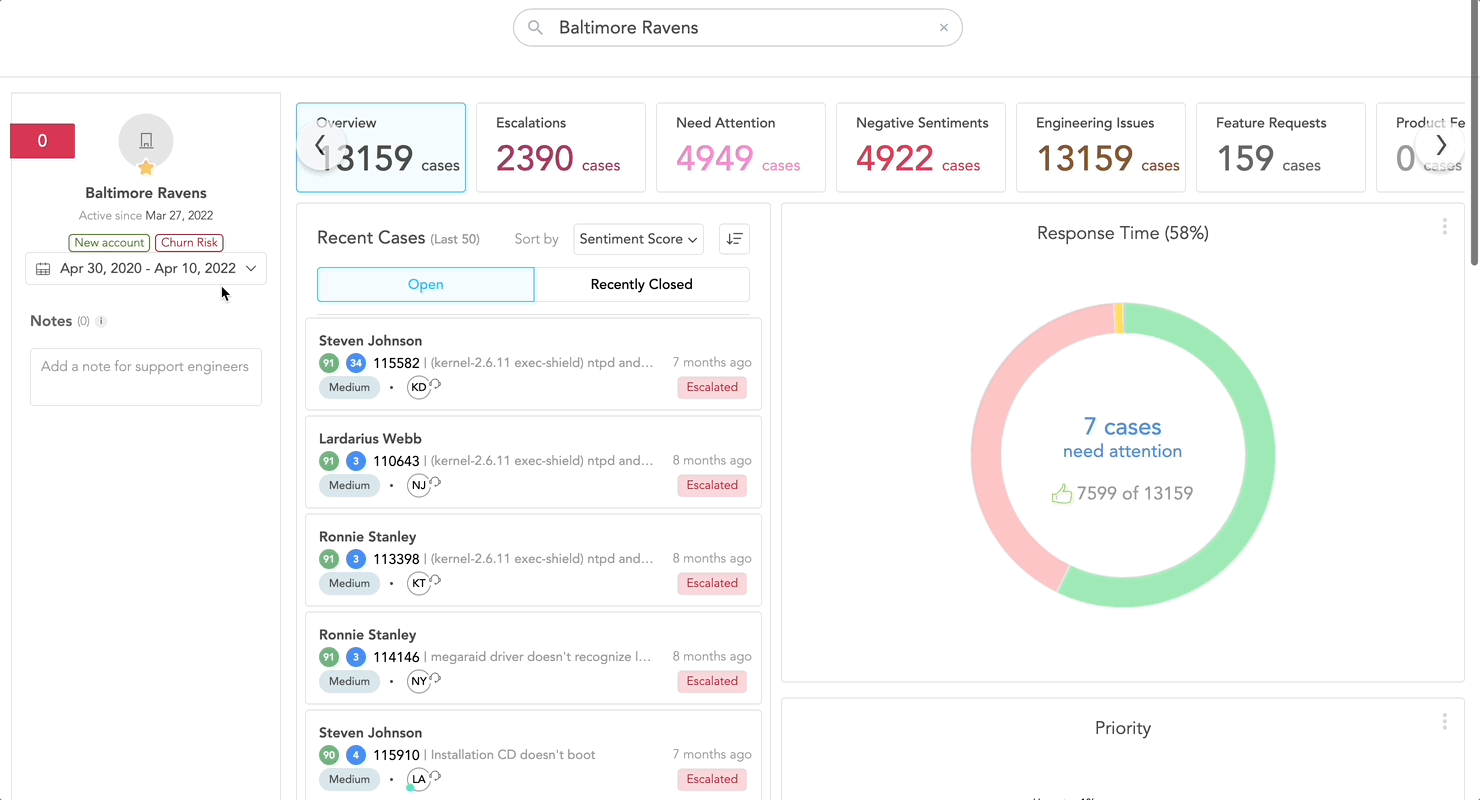The image size is (1480, 800).
Task: Switch to Recently Closed cases
Action: click(641, 284)
